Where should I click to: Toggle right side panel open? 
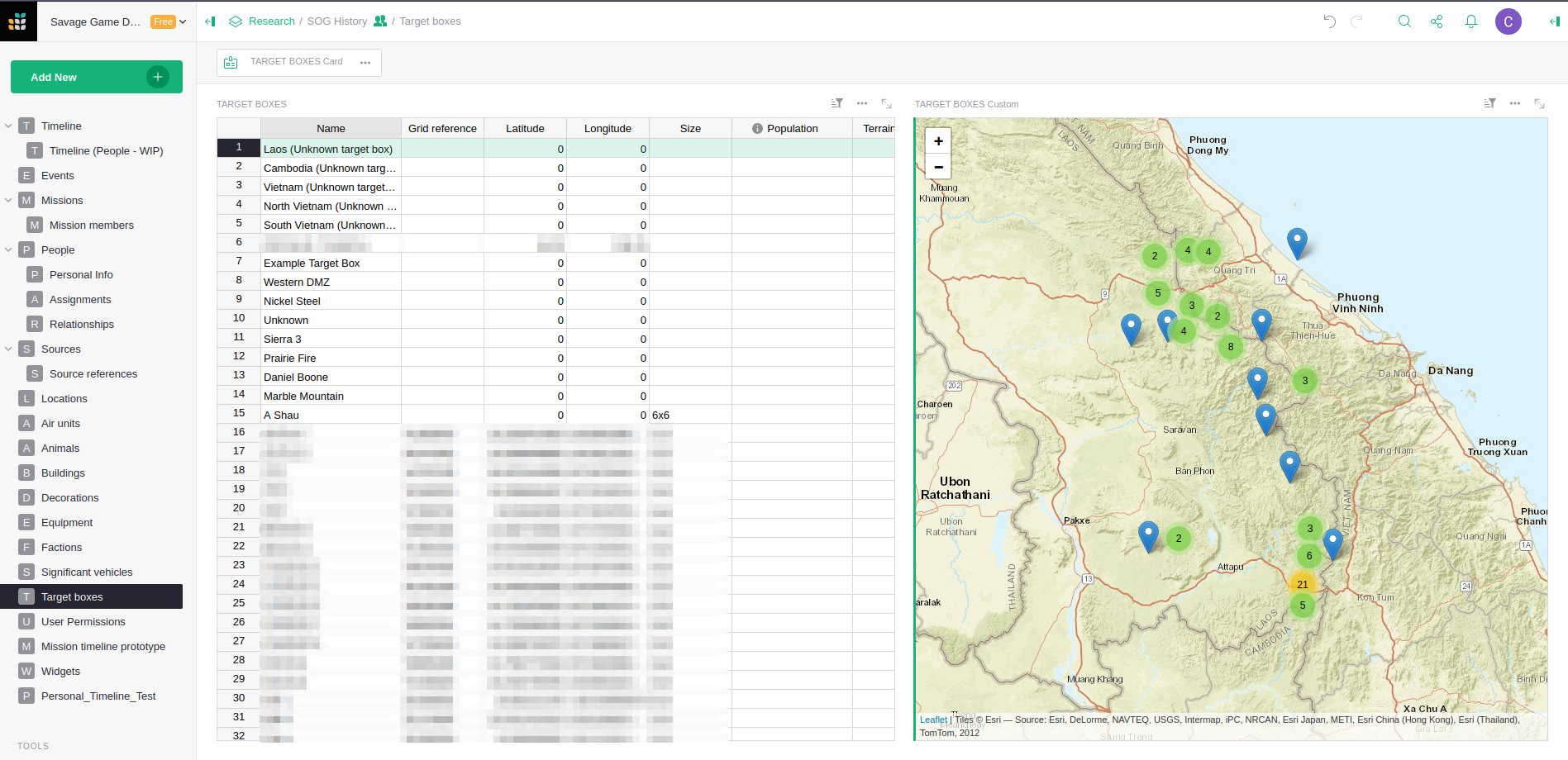coord(1554,21)
